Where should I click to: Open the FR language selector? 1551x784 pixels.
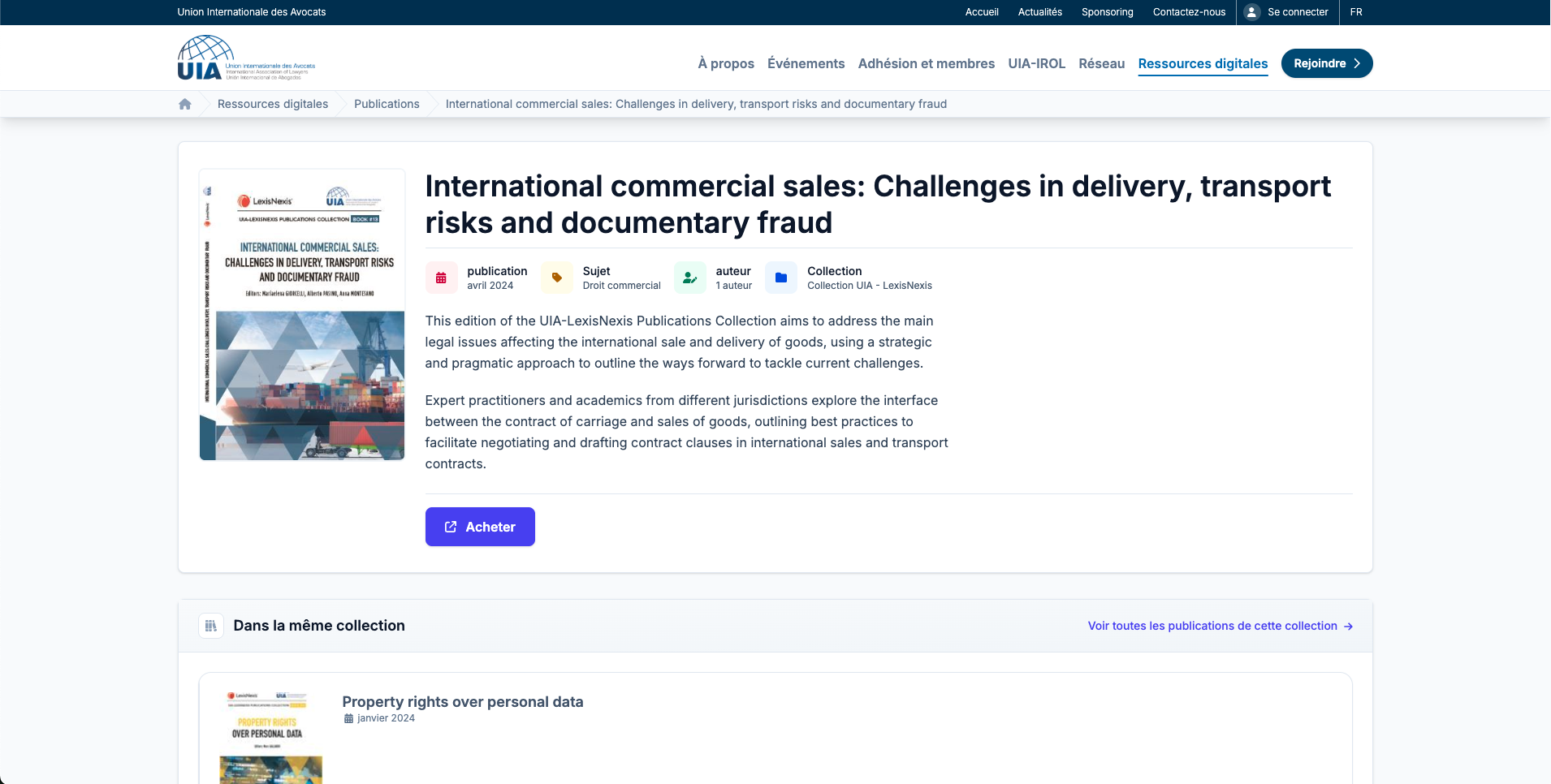pos(1356,12)
